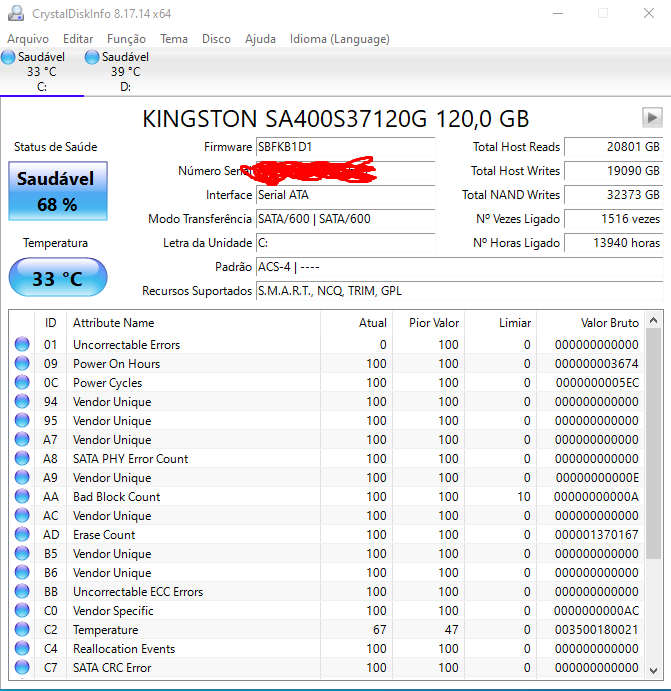Viewport: 671px width, 691px height.
Task: Click the Limiar column header
Action: coord(500,323)
